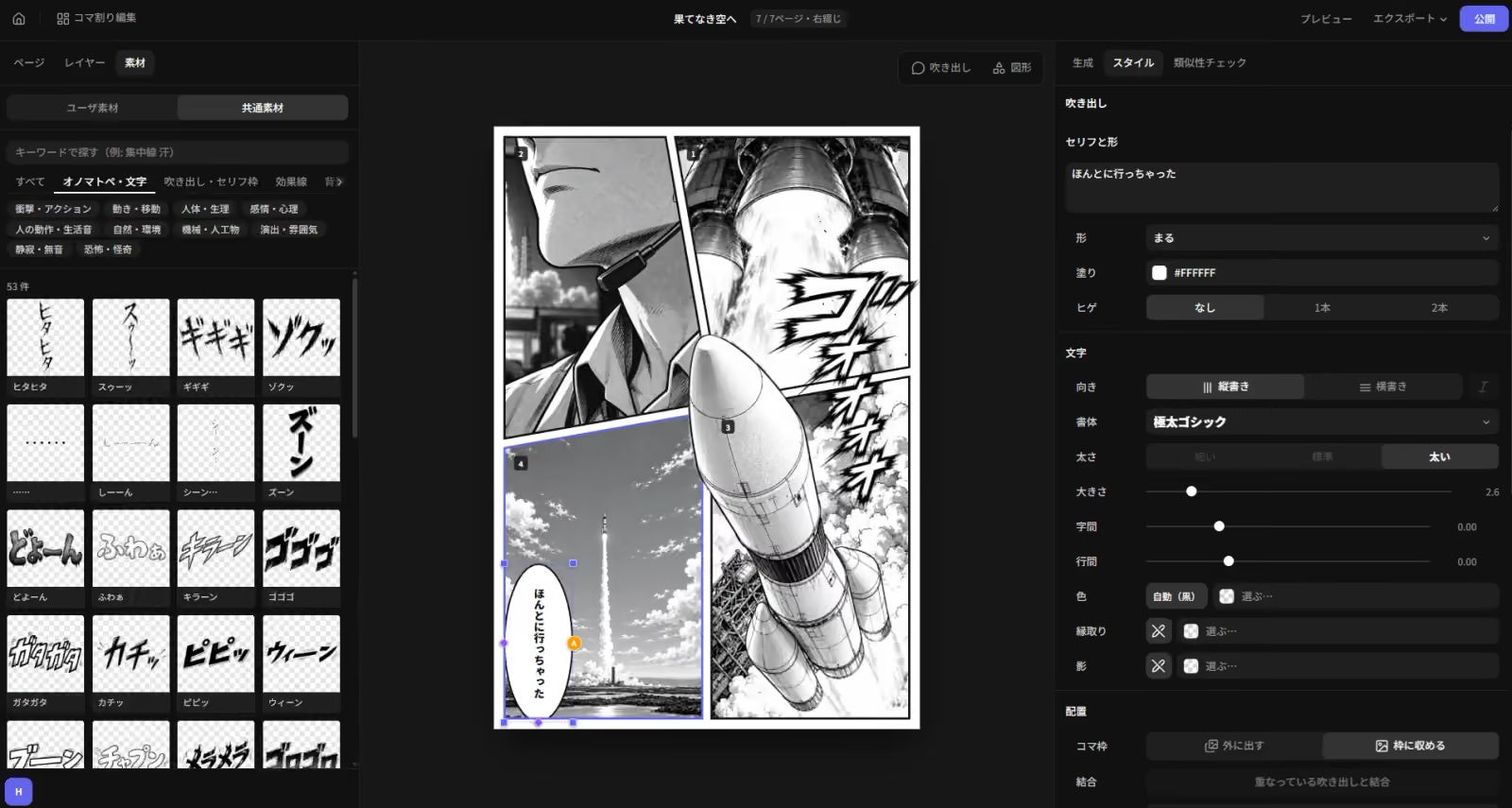Choose the ズーン onomatopoeia asset
Screen dimensions: 1512x808
(301, 452)
